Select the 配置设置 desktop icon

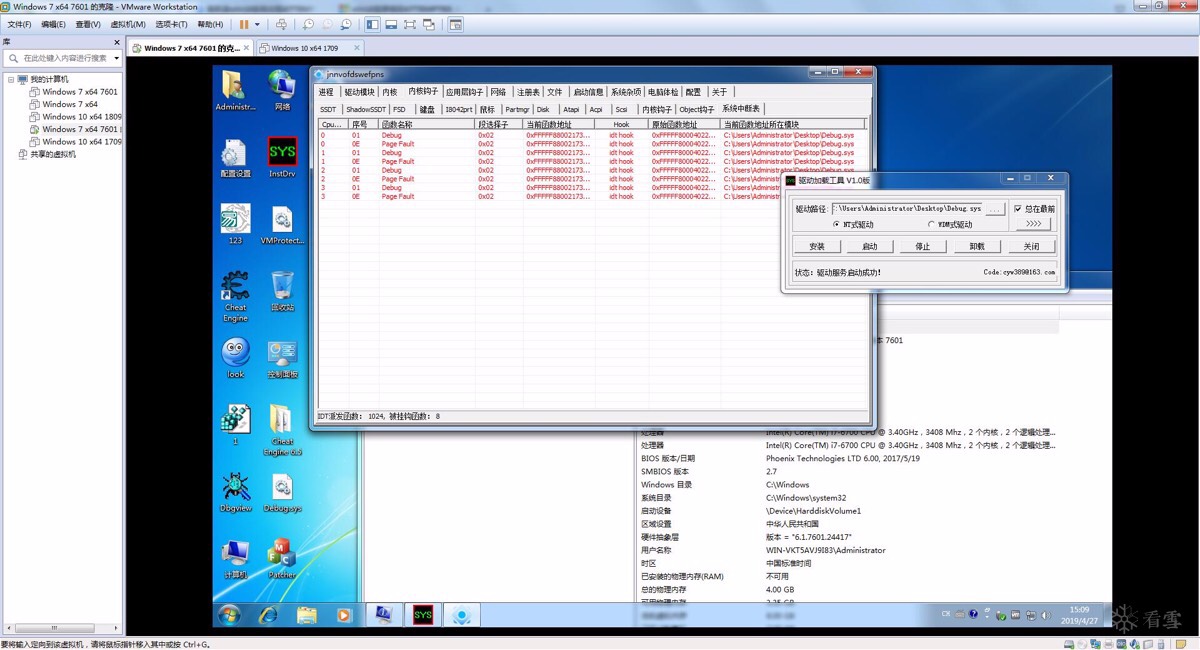point(235,158)
